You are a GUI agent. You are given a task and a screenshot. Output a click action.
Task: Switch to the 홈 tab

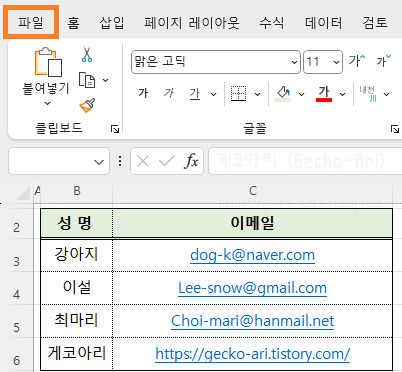coord(73,23)
